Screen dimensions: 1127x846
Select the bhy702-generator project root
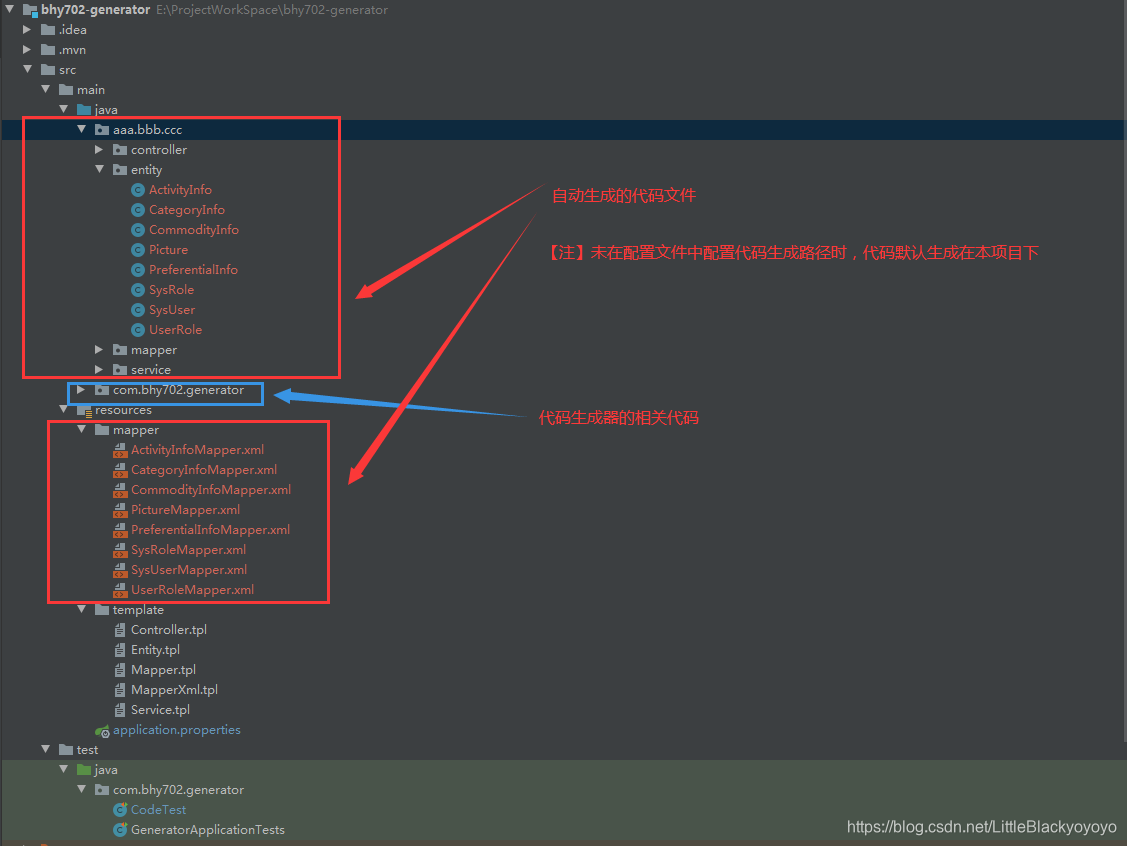point(97,10)
